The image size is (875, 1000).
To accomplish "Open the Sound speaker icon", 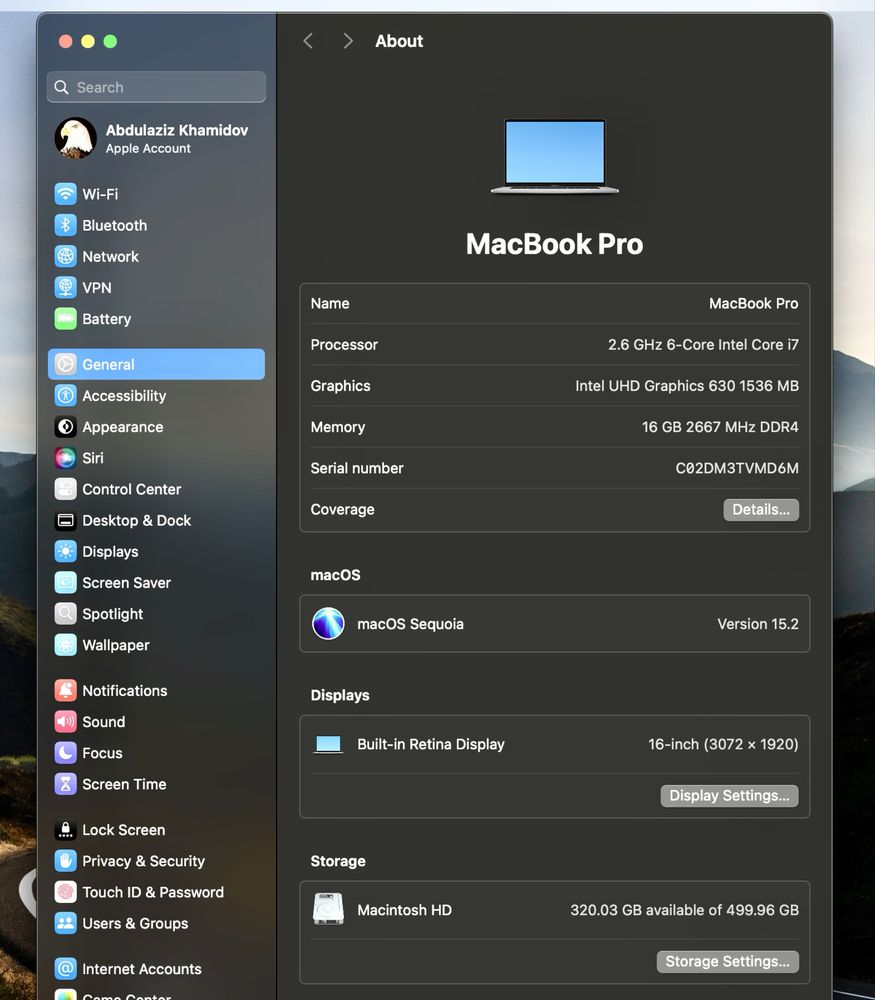I will (65, 722).
